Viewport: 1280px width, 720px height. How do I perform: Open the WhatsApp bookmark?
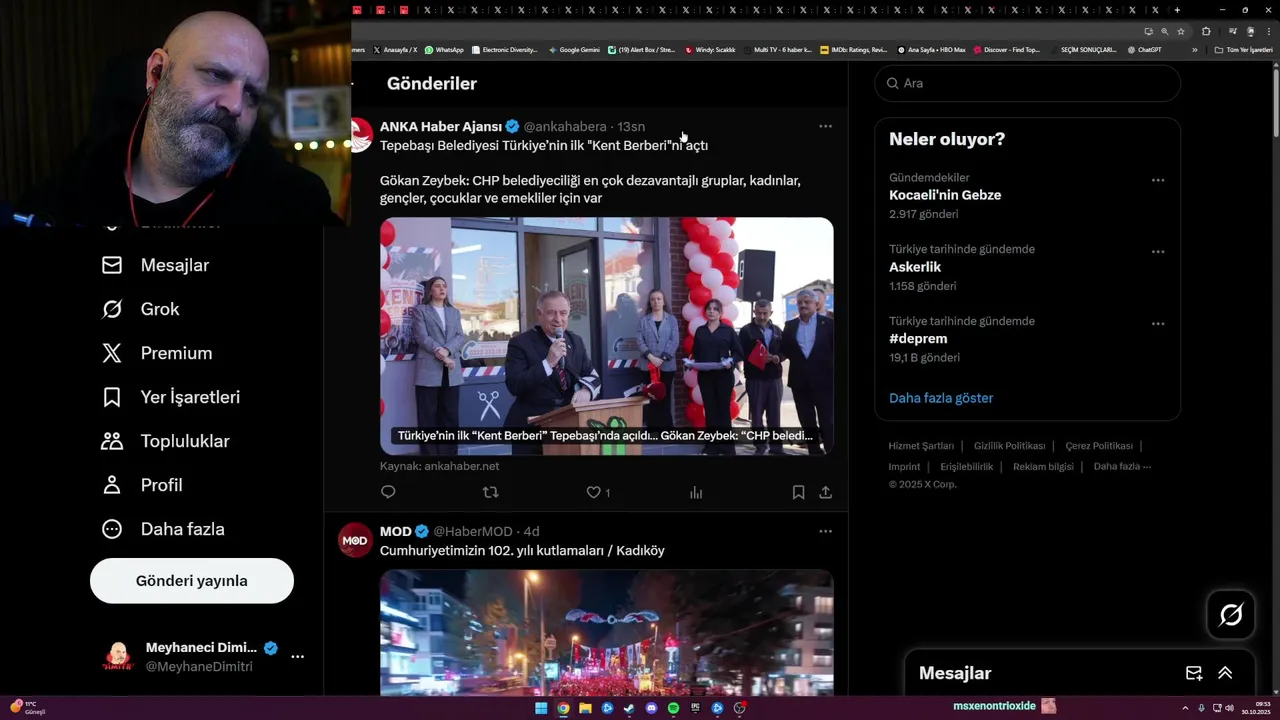(x=444, y=49)
